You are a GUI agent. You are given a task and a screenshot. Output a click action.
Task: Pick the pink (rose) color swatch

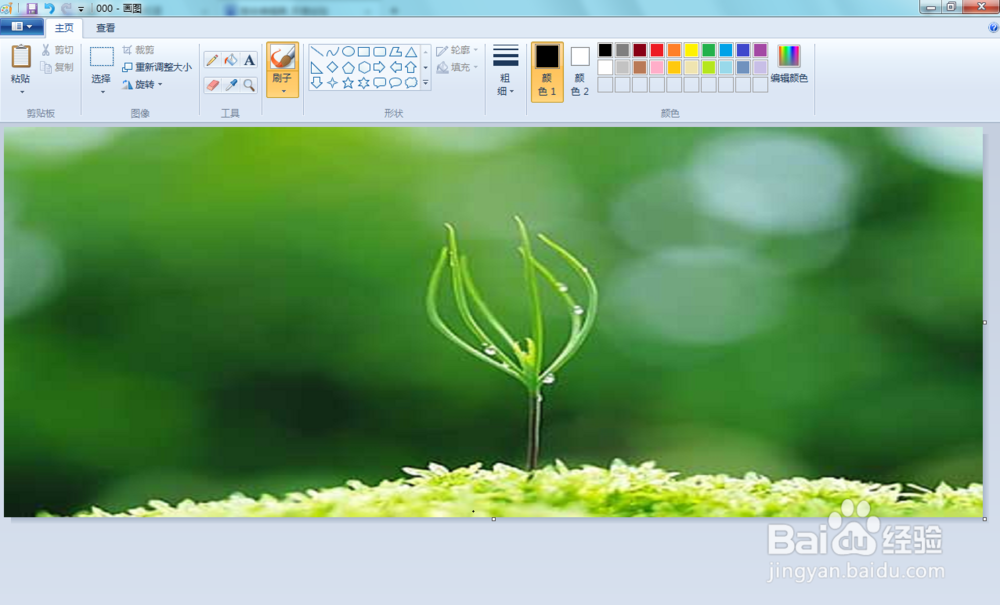pos(657,67)
